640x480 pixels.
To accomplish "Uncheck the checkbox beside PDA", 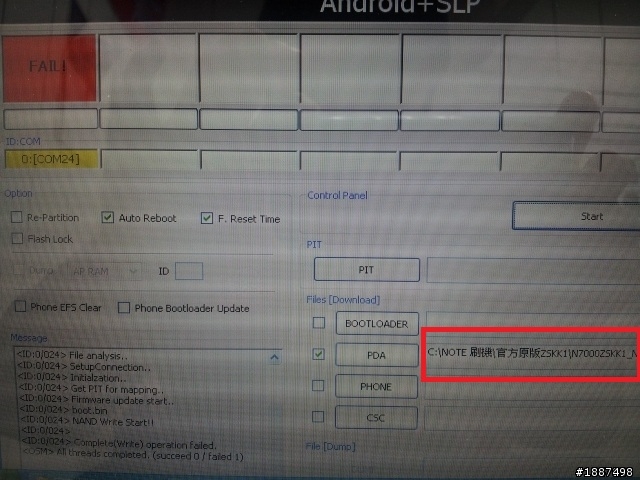I will pos(318,354).
